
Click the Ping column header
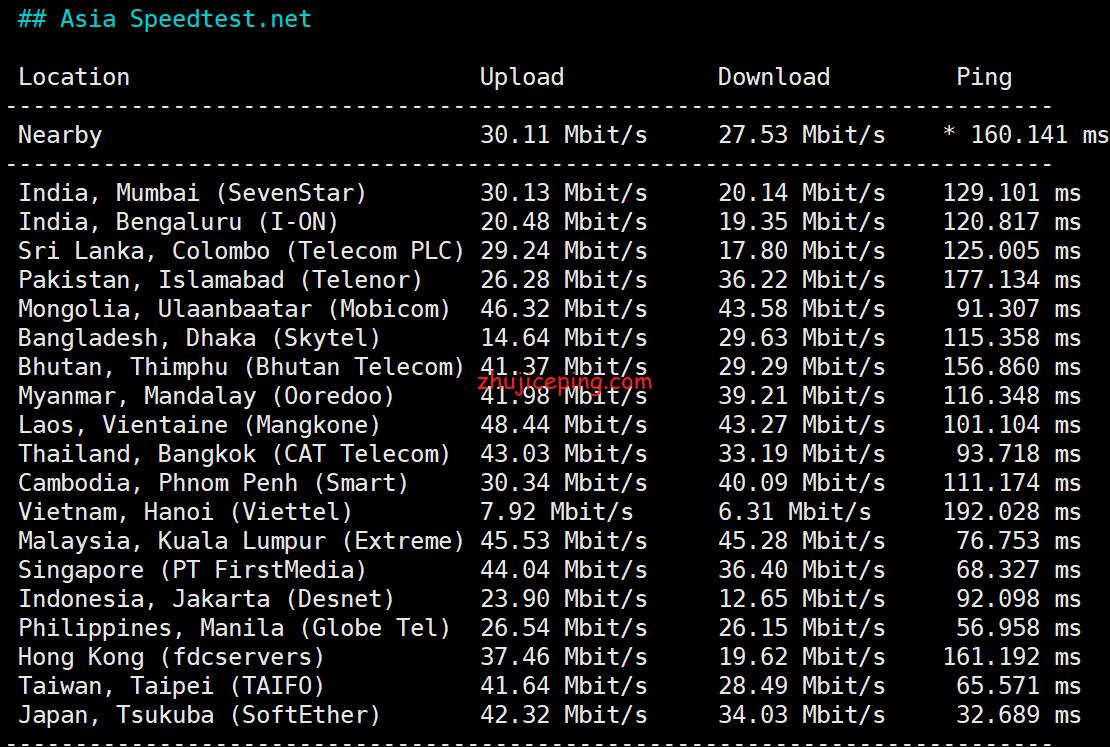pyautogui.click(x=984, y=77)
